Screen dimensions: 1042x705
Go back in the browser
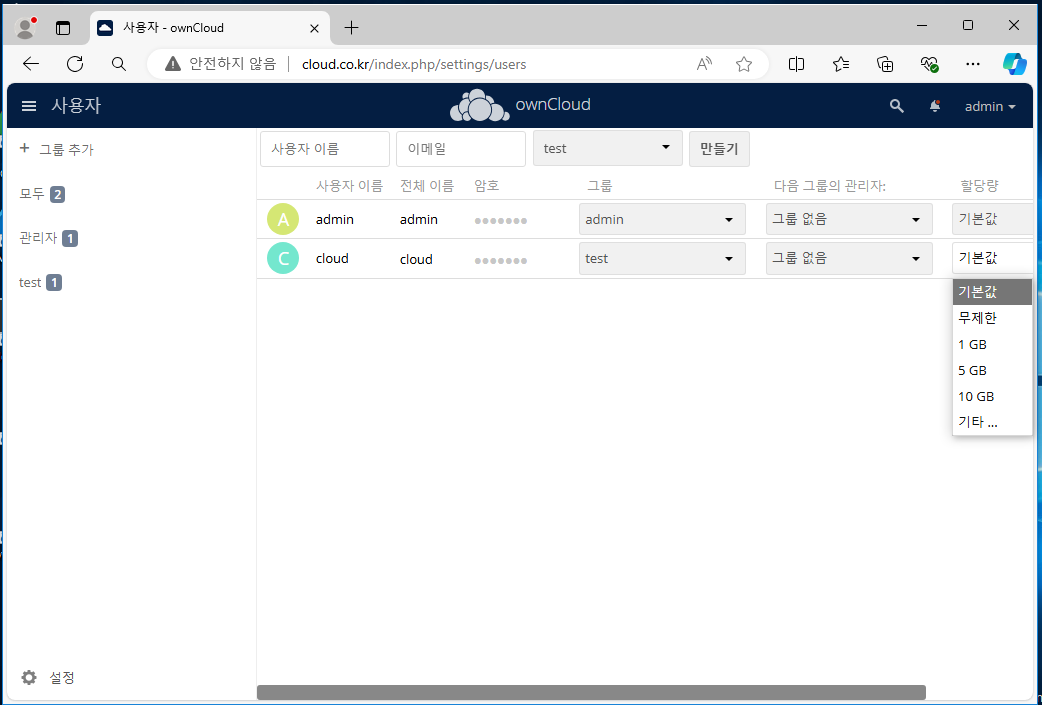[31, 64]
